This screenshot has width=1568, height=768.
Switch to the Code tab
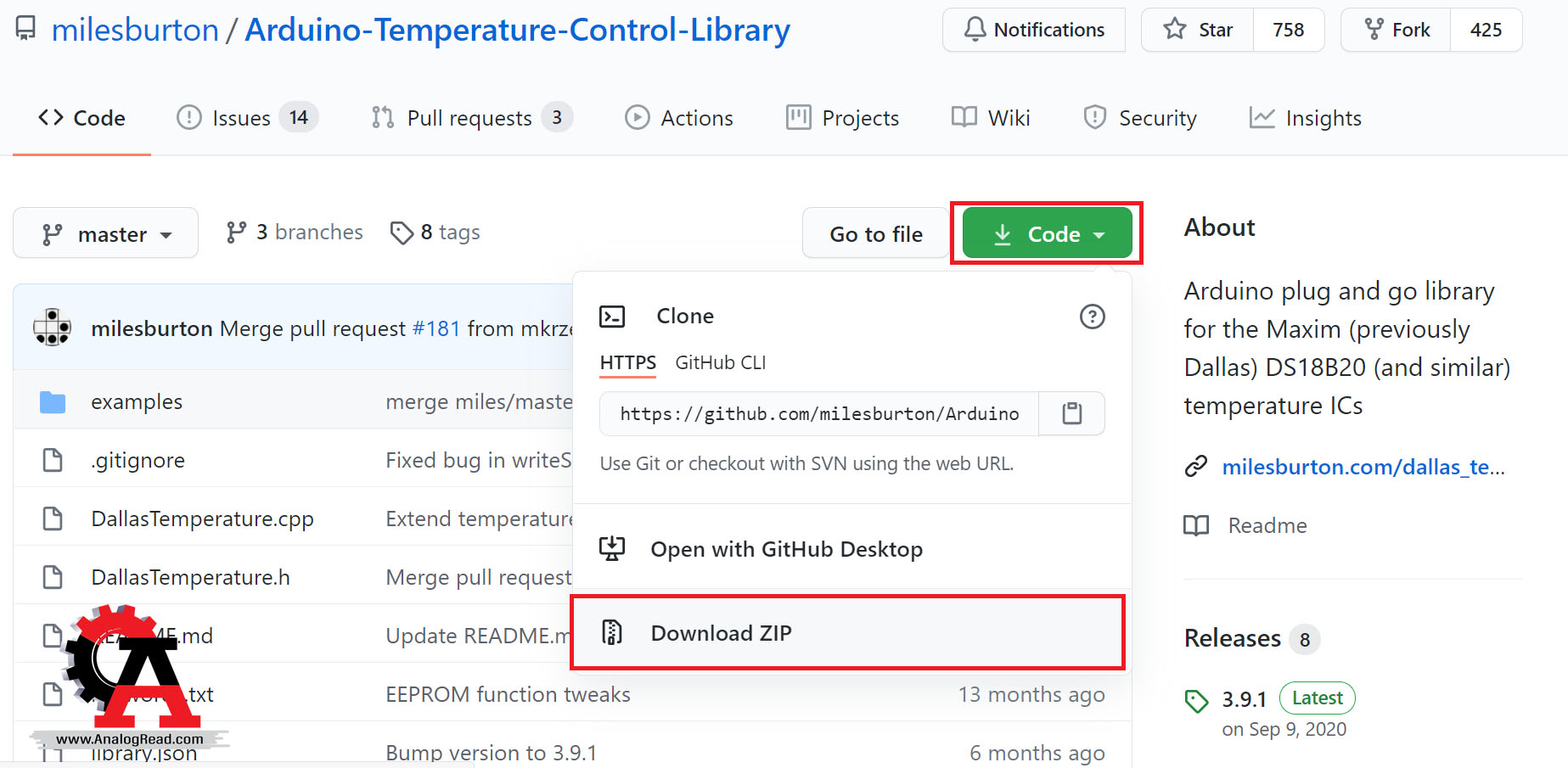81,118
